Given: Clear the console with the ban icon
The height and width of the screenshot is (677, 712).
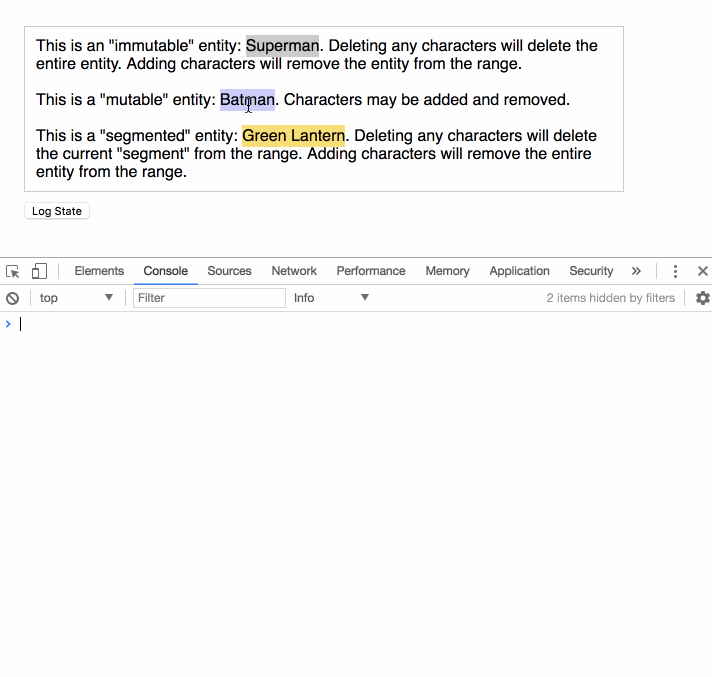Looking at the screenshot, I should tap(12, 298).
